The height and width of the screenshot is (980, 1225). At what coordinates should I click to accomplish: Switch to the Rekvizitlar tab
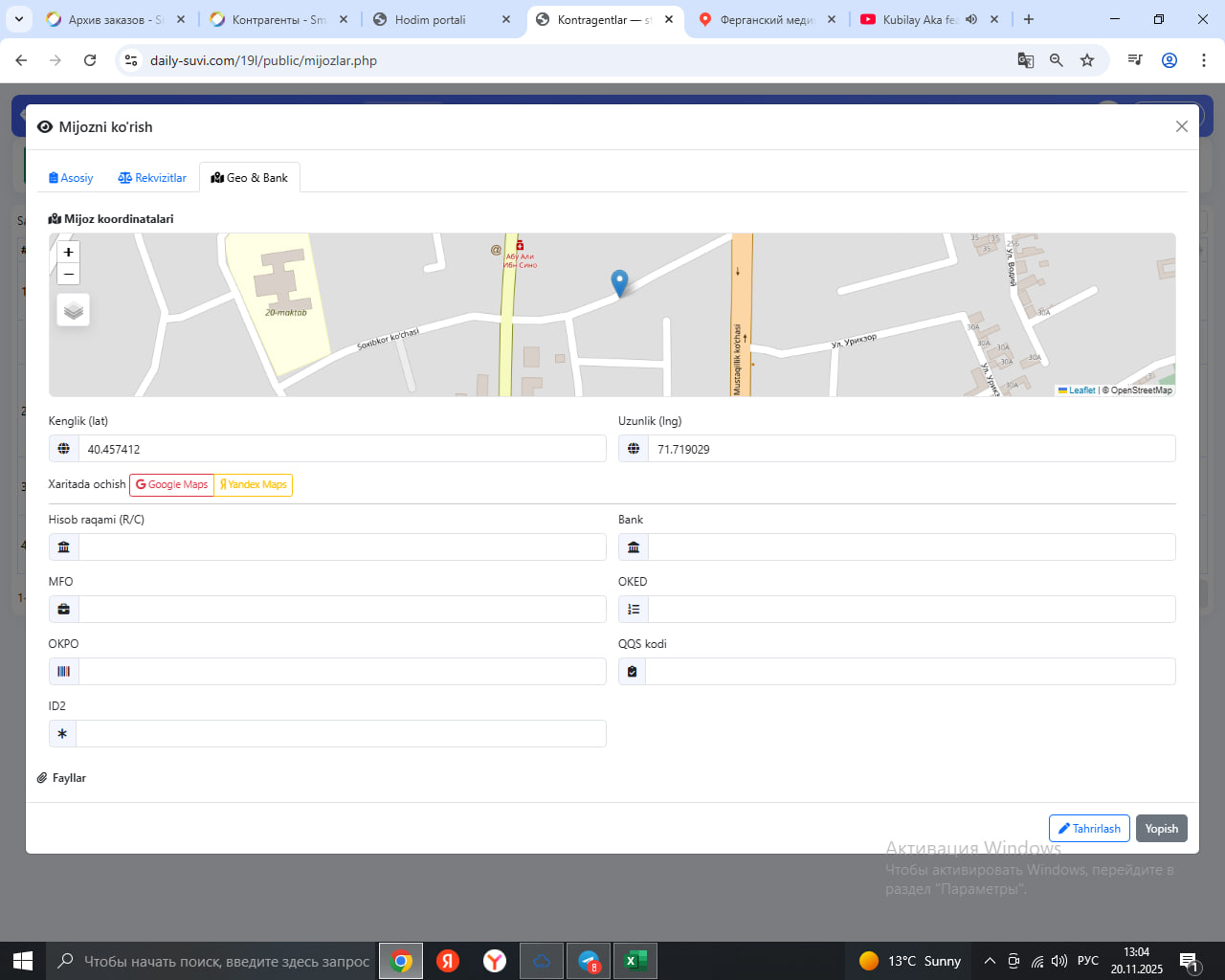click(152, 178)
